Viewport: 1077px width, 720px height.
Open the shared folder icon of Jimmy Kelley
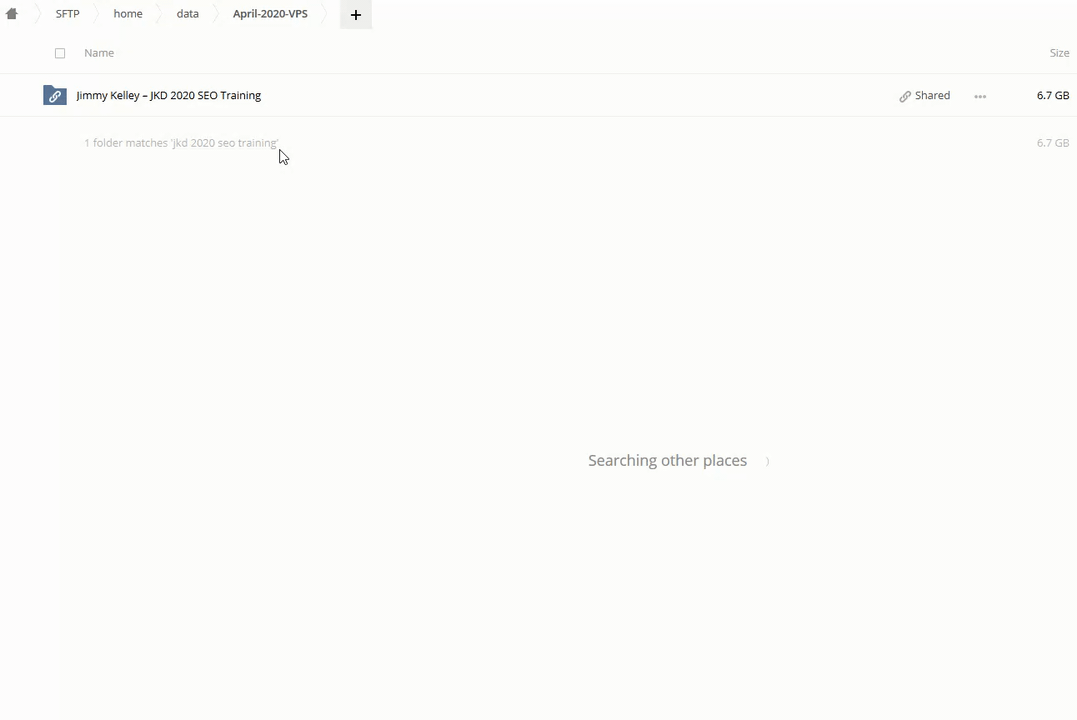(55, 95)
